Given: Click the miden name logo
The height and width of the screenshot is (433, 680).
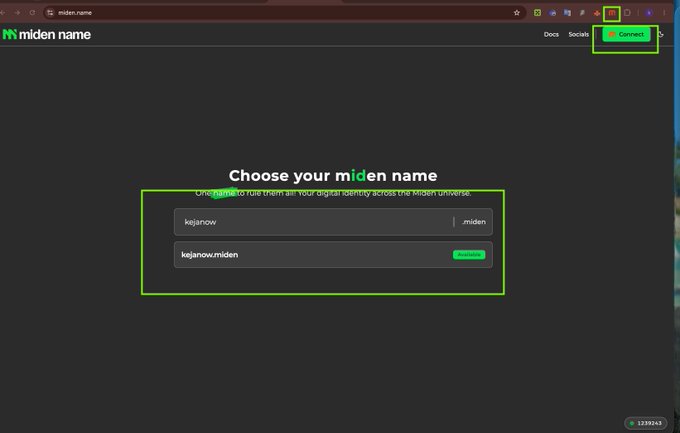Looking at the screenshot, I should pos(47,34).
